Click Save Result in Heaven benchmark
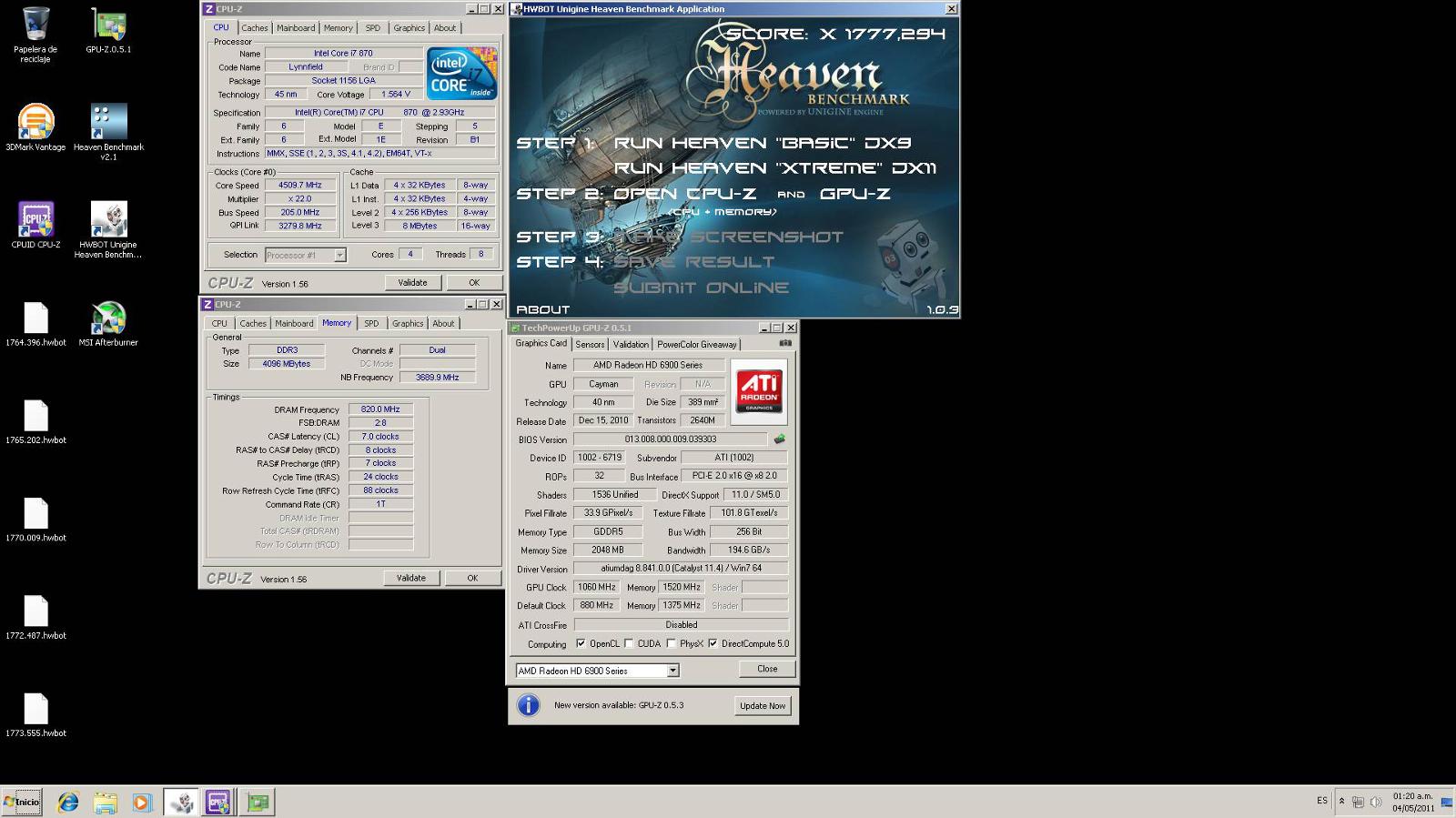Viewport: 1456px width, 818px height. point(694,262)
